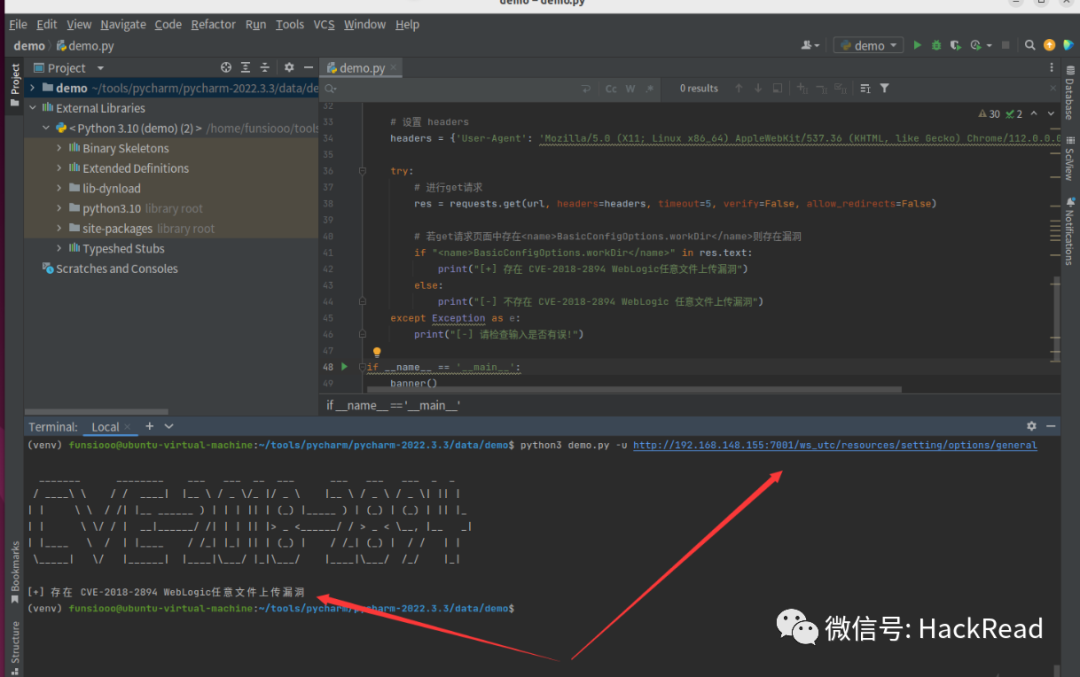Click Expand All icon in Project panel

tap(245, 67)
